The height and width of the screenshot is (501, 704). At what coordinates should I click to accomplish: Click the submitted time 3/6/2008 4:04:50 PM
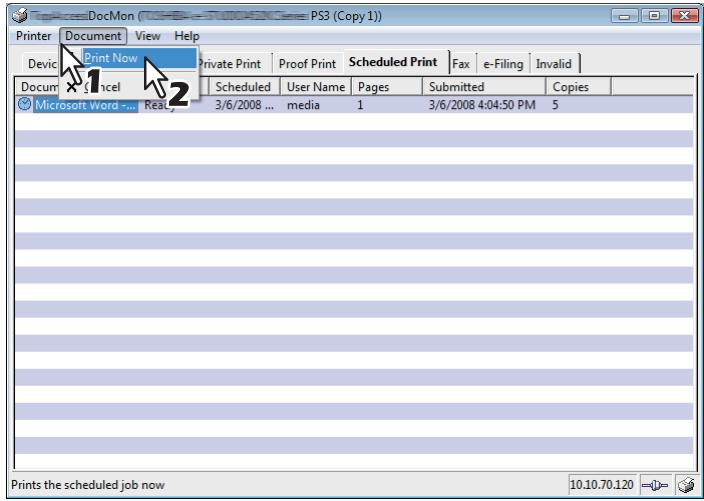[x=482, y=105]
